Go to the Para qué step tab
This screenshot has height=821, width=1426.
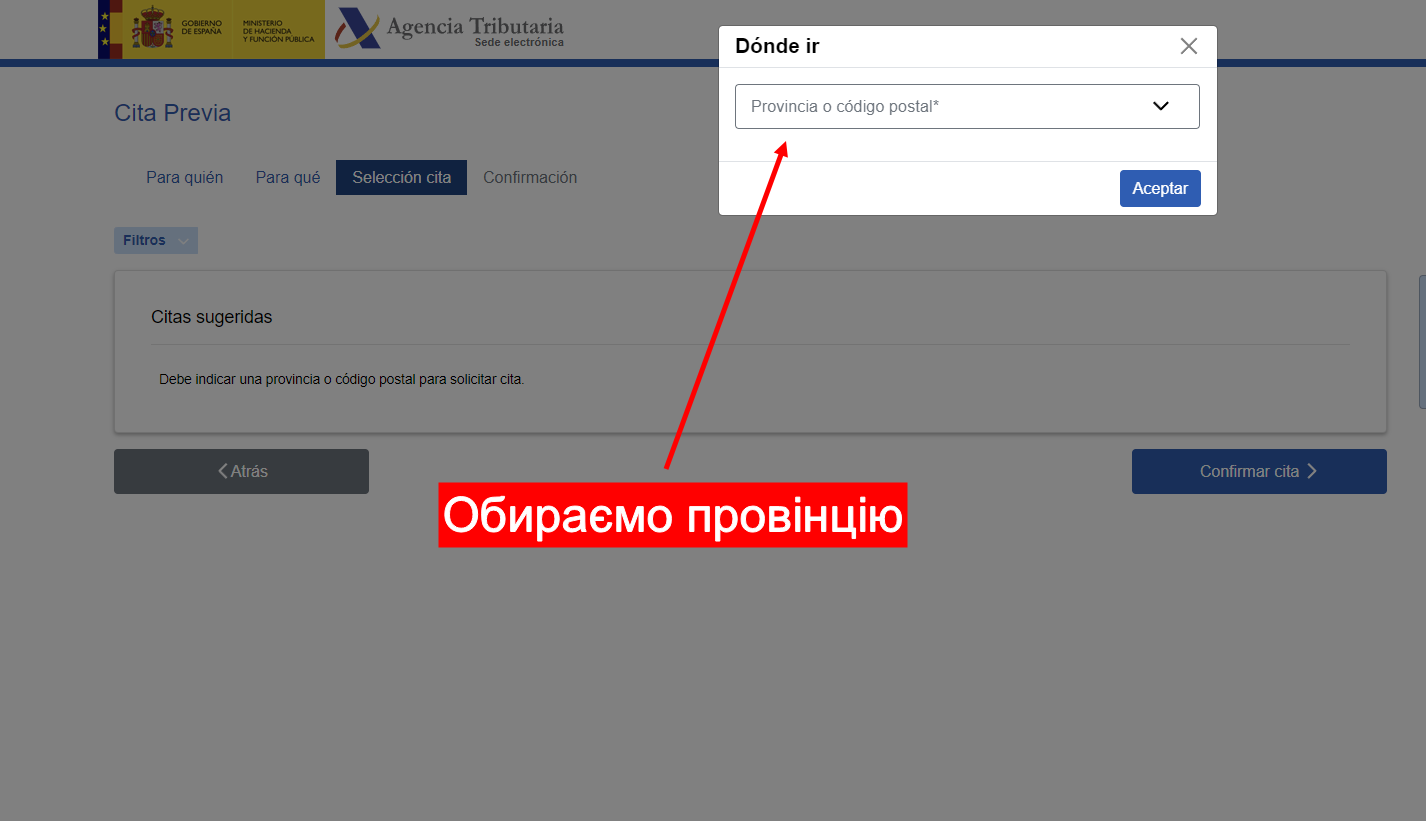click(x=288, y=177)
